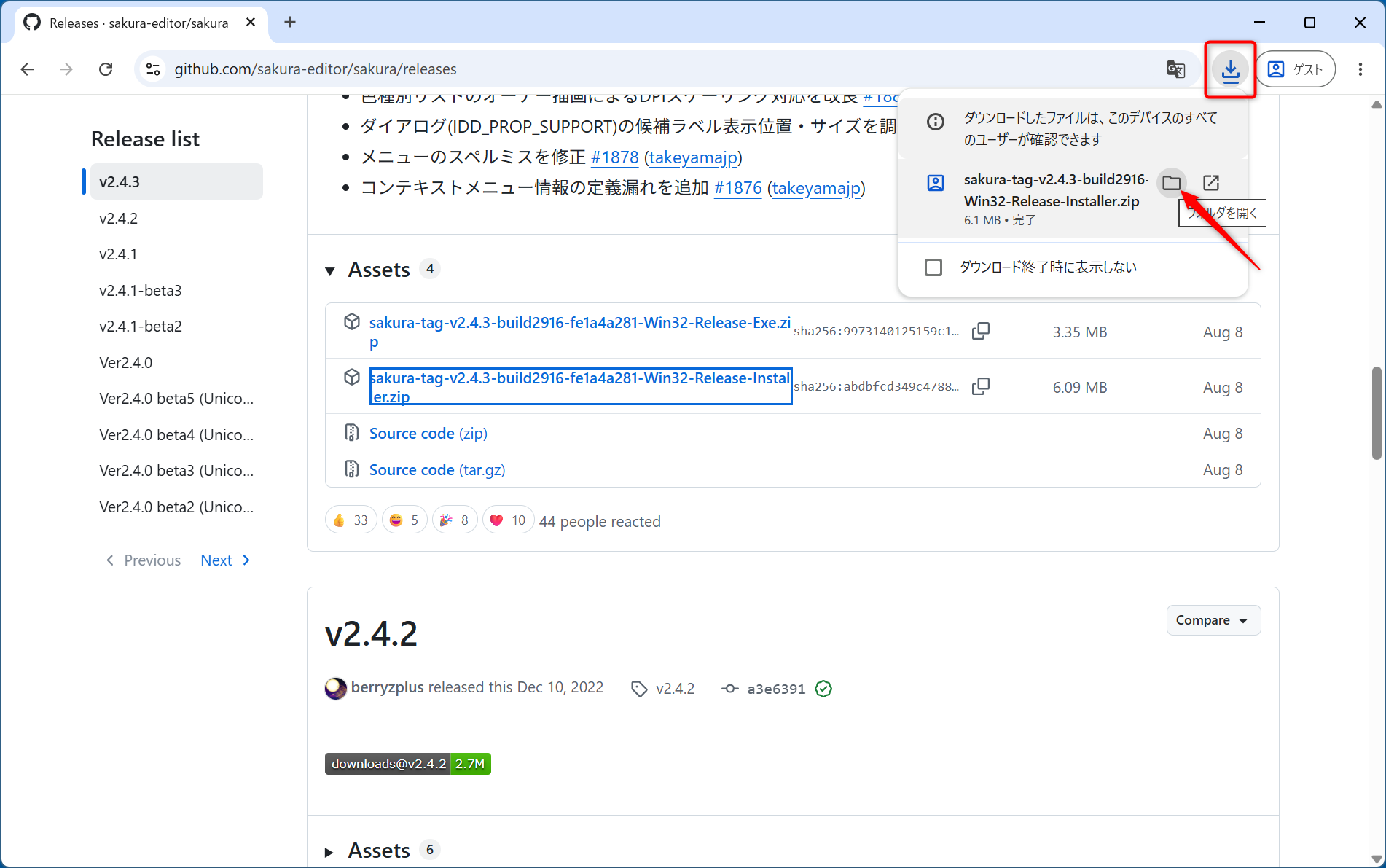Open downloaded Installer.zip in new tab icon
Screen dimensions: 1386x868
coord(1211,182)
